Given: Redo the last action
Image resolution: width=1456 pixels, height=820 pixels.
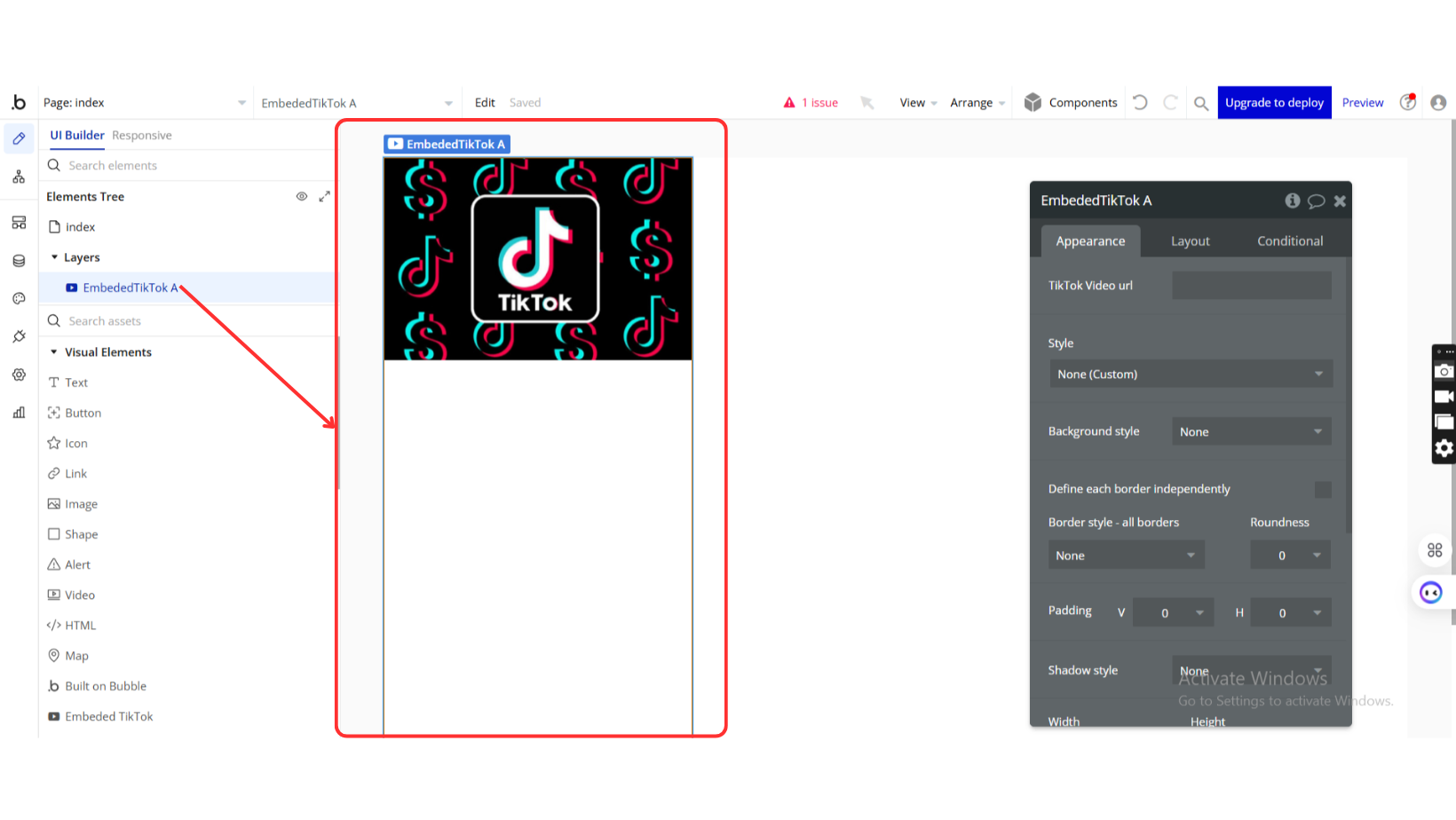Looking at the screenshot, I should pos(1171,103).
